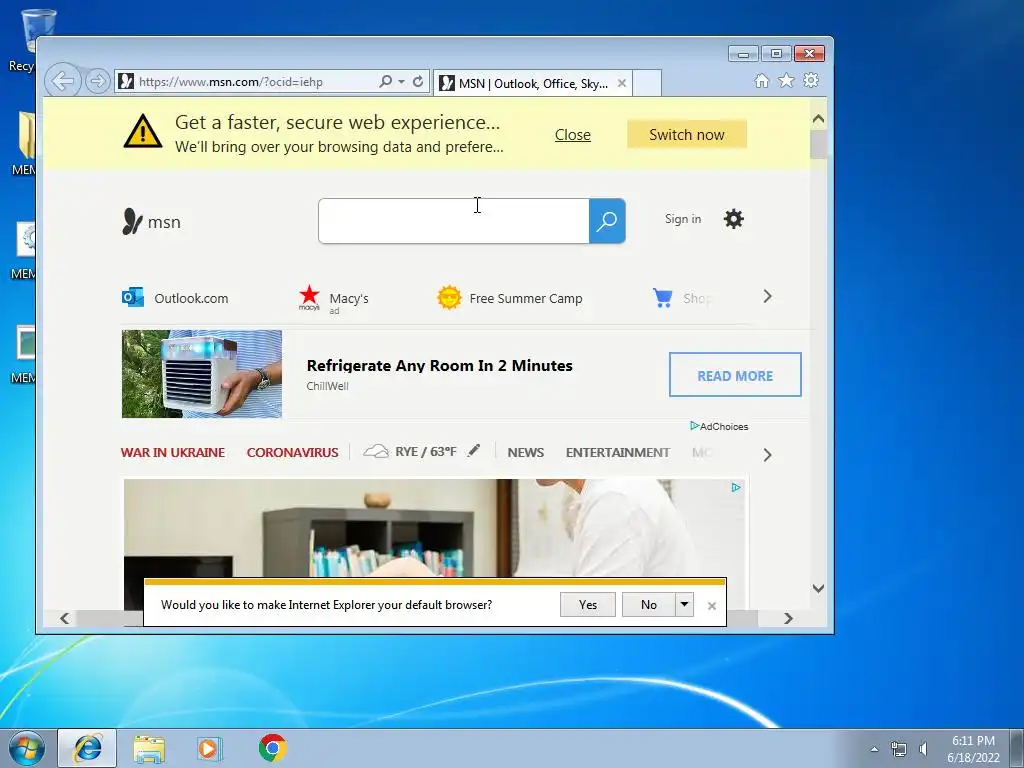Image resolution: width=1024 pixels, height=768 pixels.
Task: Open the Macy's ad shortcut
Action: click(x=334, y=299)
